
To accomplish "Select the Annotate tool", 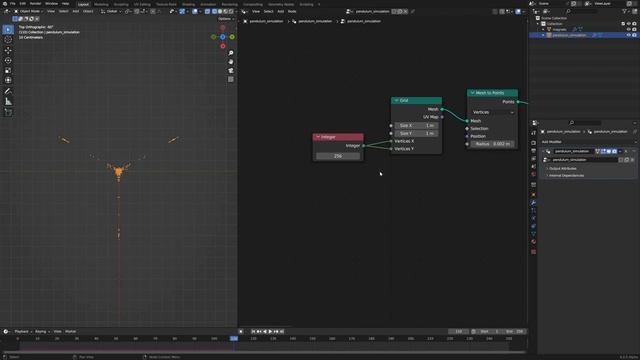I will (x=8, y=91).
